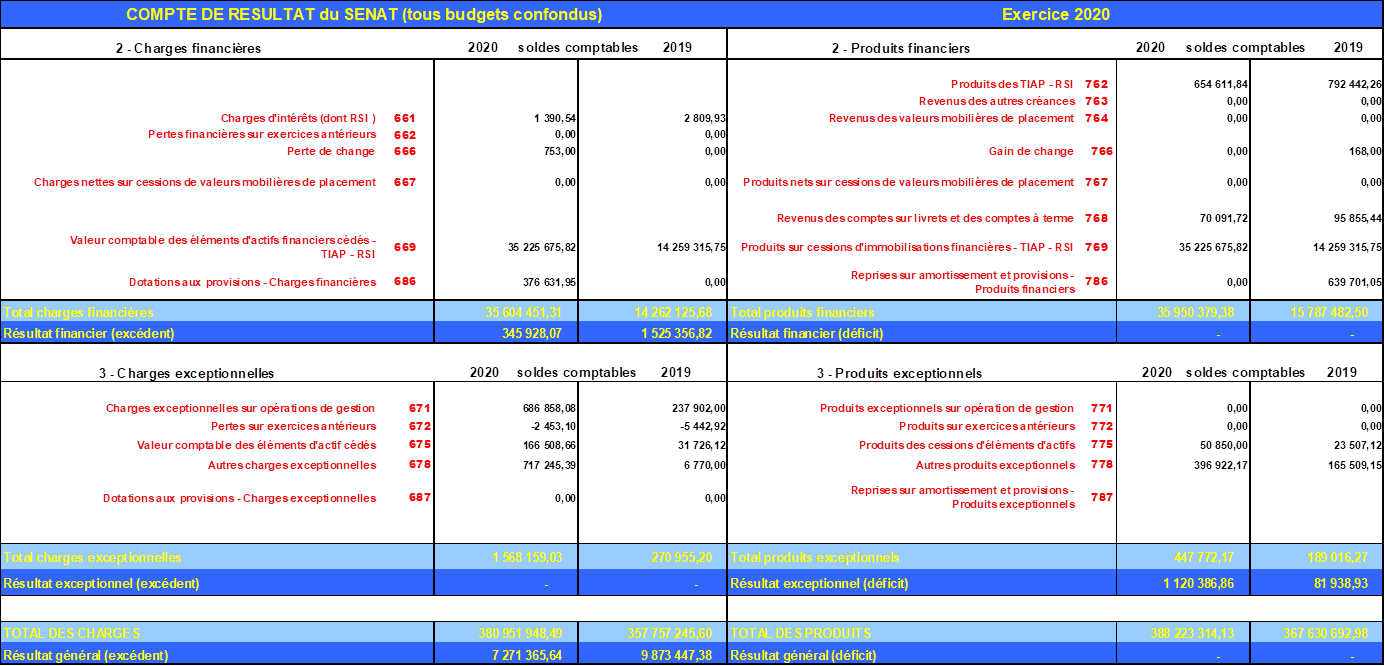Select the 1 525 356,82 result cell

point(651,332)
